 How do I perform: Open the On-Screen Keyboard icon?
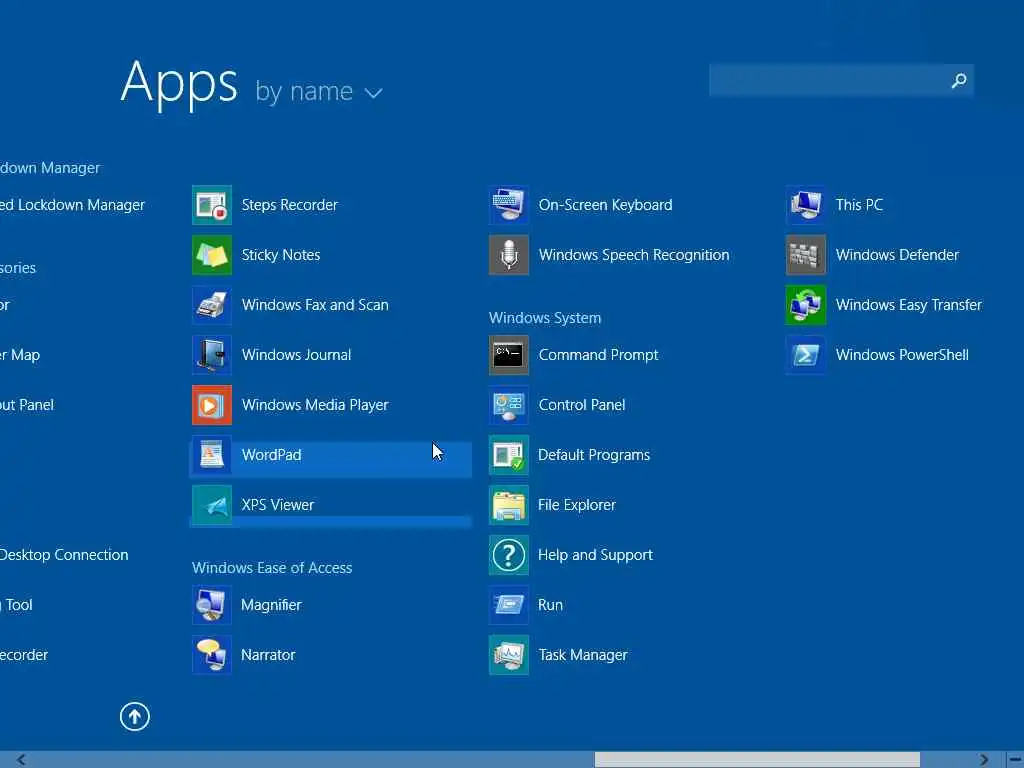[509, 205]
